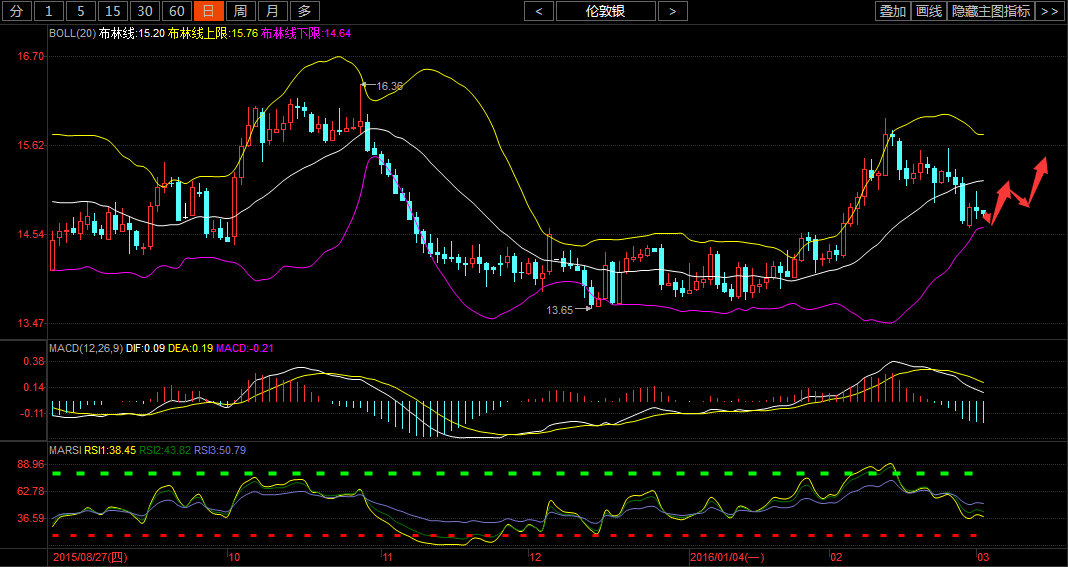Click the active 日 daily tab
Viewport: 1068px width, 567px height.
208,11
